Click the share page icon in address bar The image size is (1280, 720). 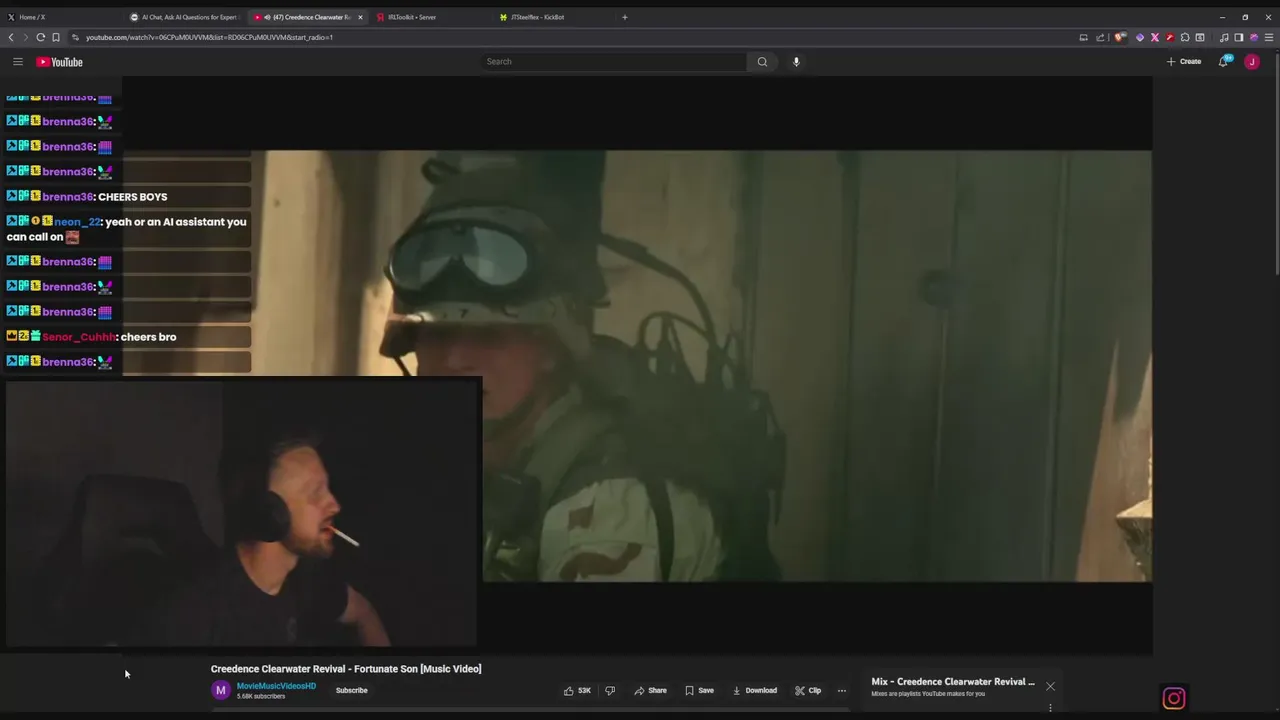pyautogui.click(x=1100, y=37)
